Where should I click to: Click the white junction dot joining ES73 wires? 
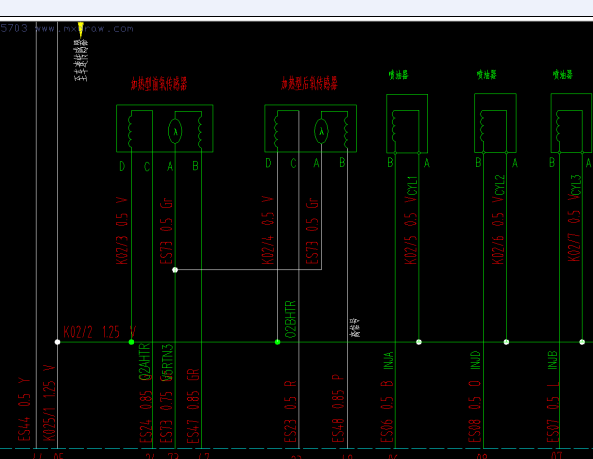pyautogui.click(x=175, y=270)
